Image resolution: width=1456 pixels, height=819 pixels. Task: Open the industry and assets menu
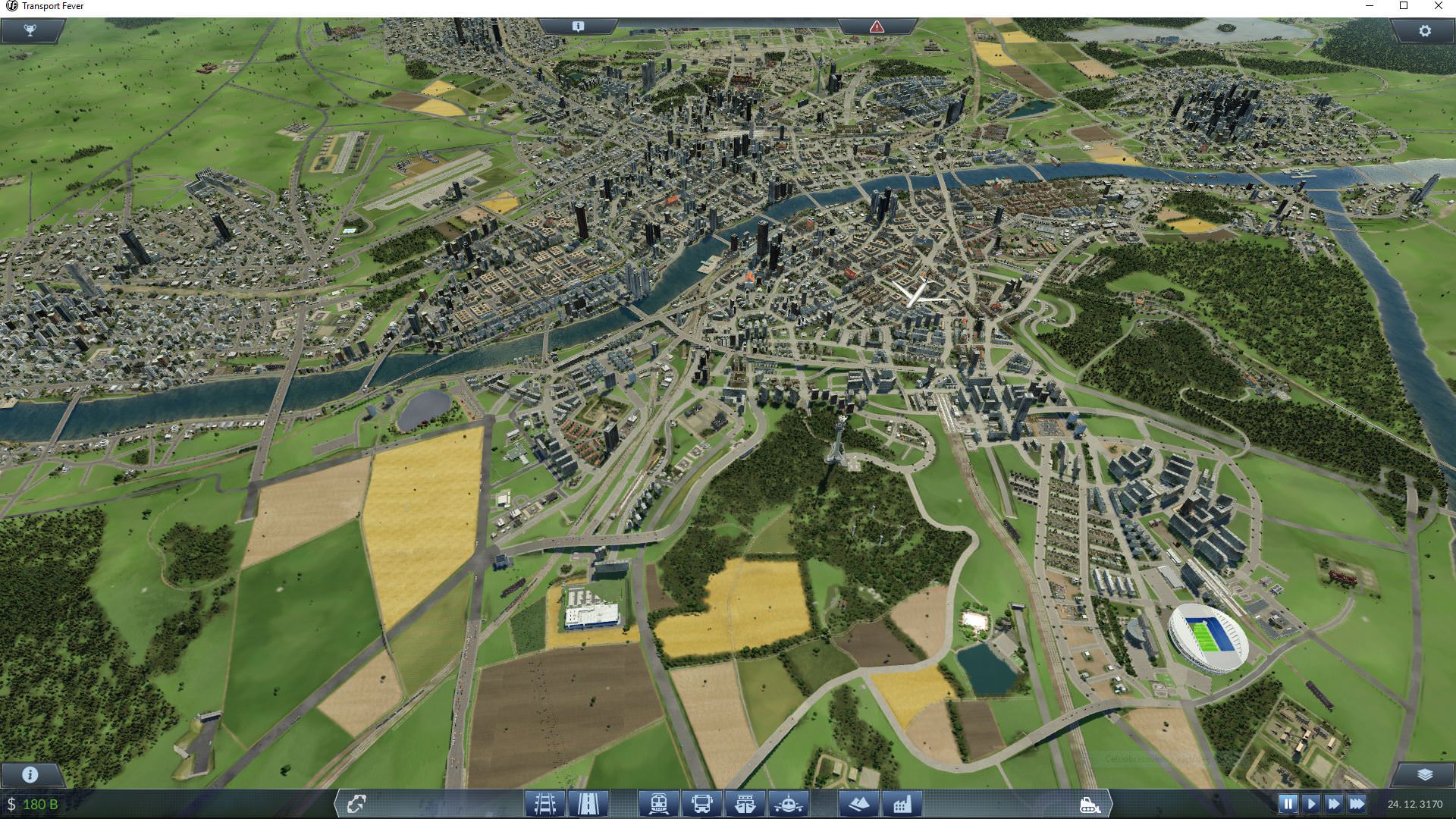click(902, 802)
